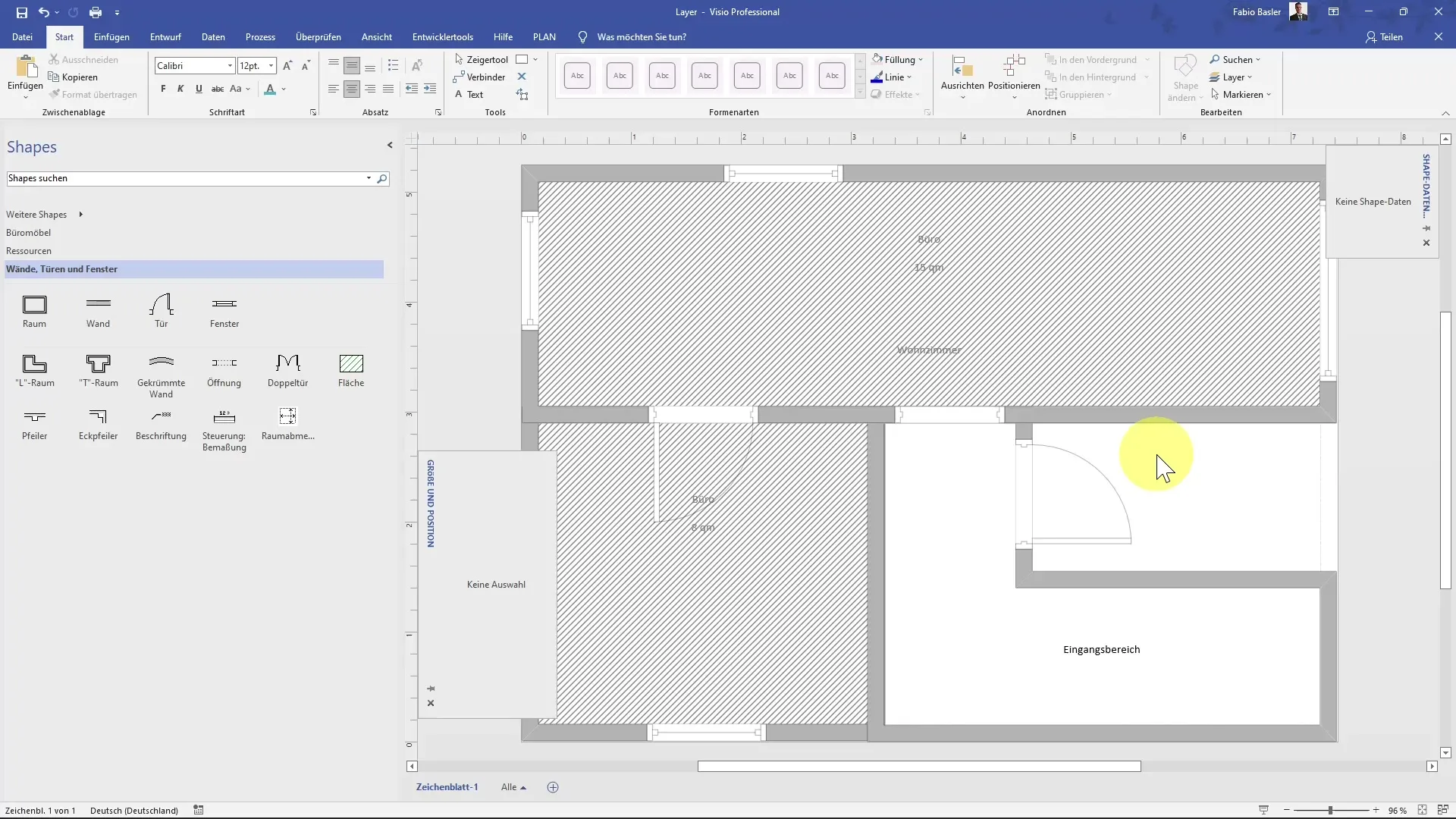Click the Positionieren button
Image resolution: width=1456 pixels, height=819 pixels.
[x=1014, y=77]
